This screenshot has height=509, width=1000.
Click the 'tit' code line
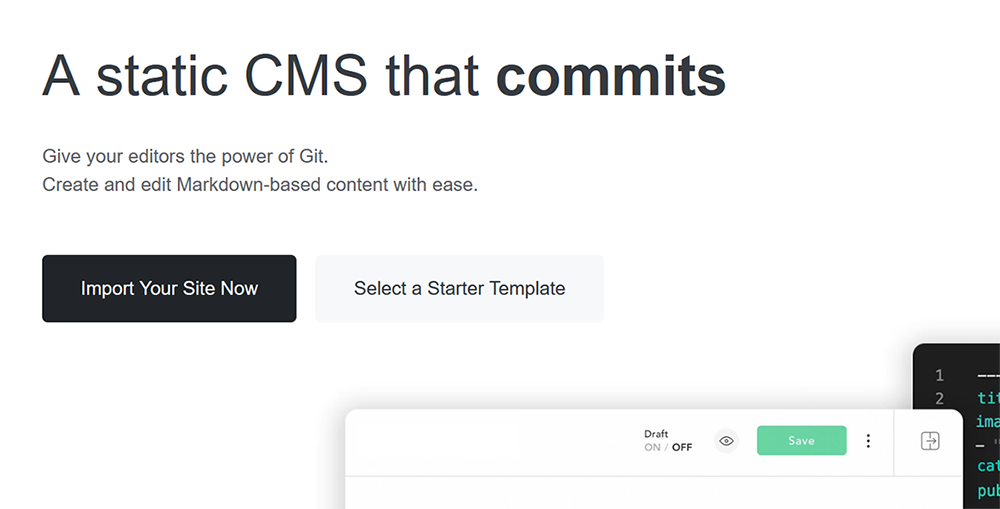tap(988, 398)
